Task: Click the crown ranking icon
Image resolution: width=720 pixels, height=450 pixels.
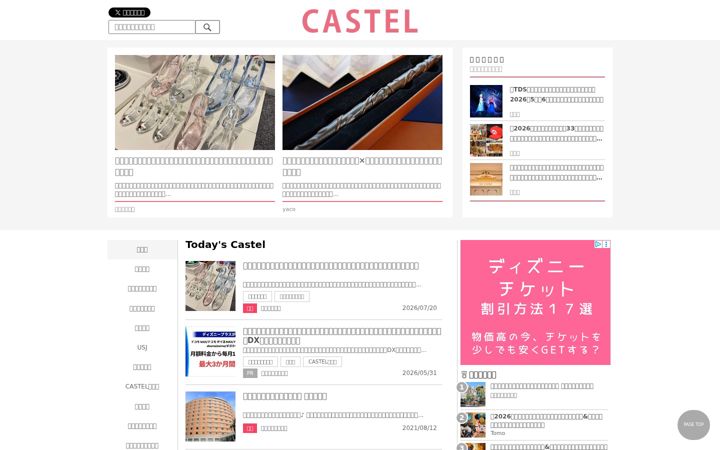Action: tap(464, 375)
